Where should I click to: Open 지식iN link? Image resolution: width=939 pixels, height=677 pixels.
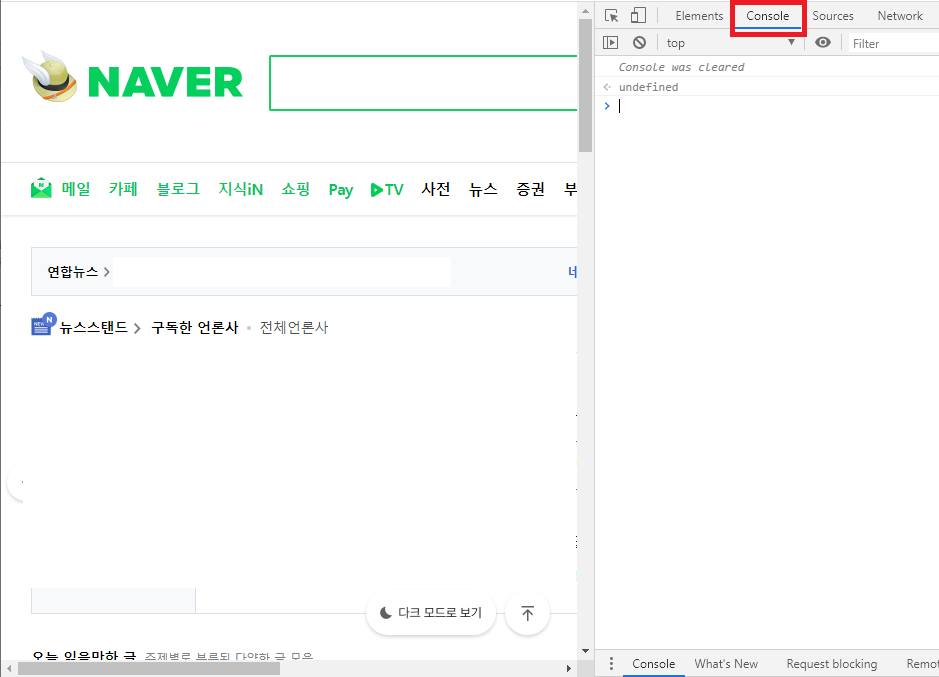point(241,189)
